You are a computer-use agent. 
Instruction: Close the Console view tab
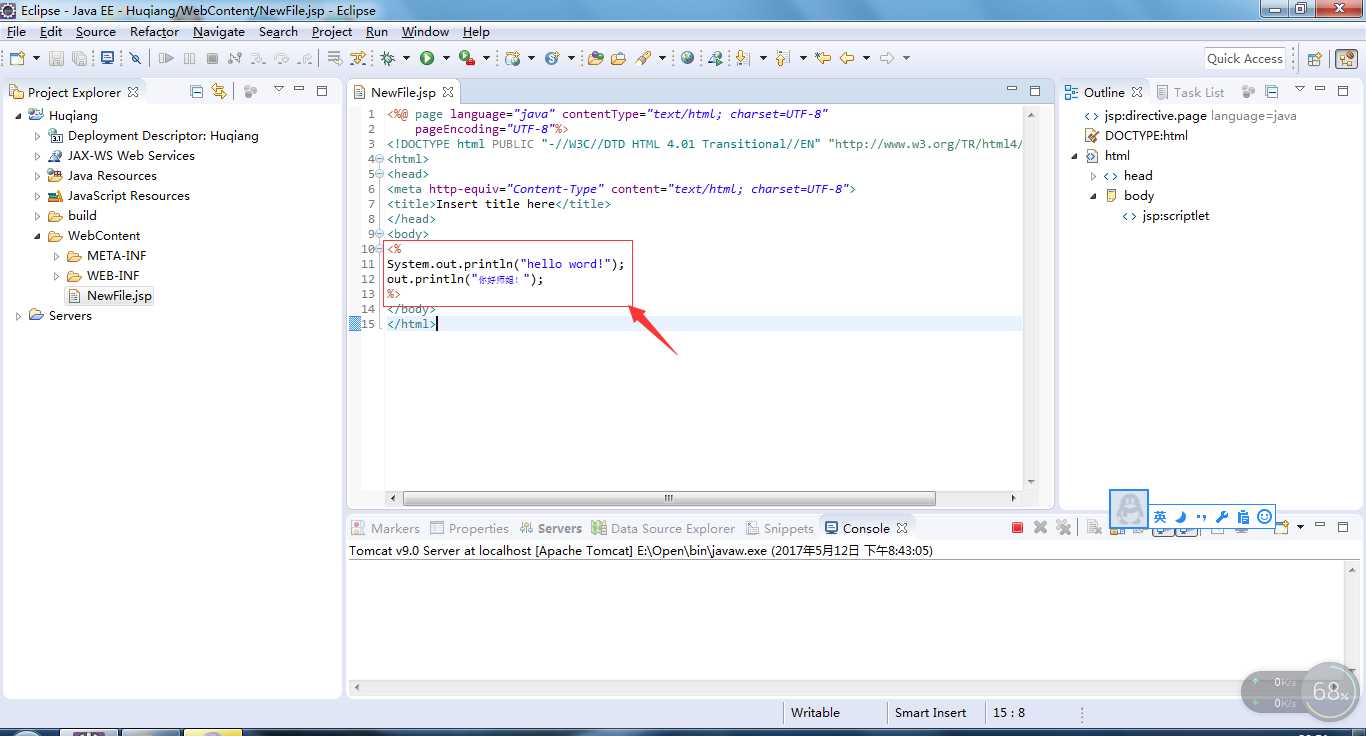coord(902,528)
